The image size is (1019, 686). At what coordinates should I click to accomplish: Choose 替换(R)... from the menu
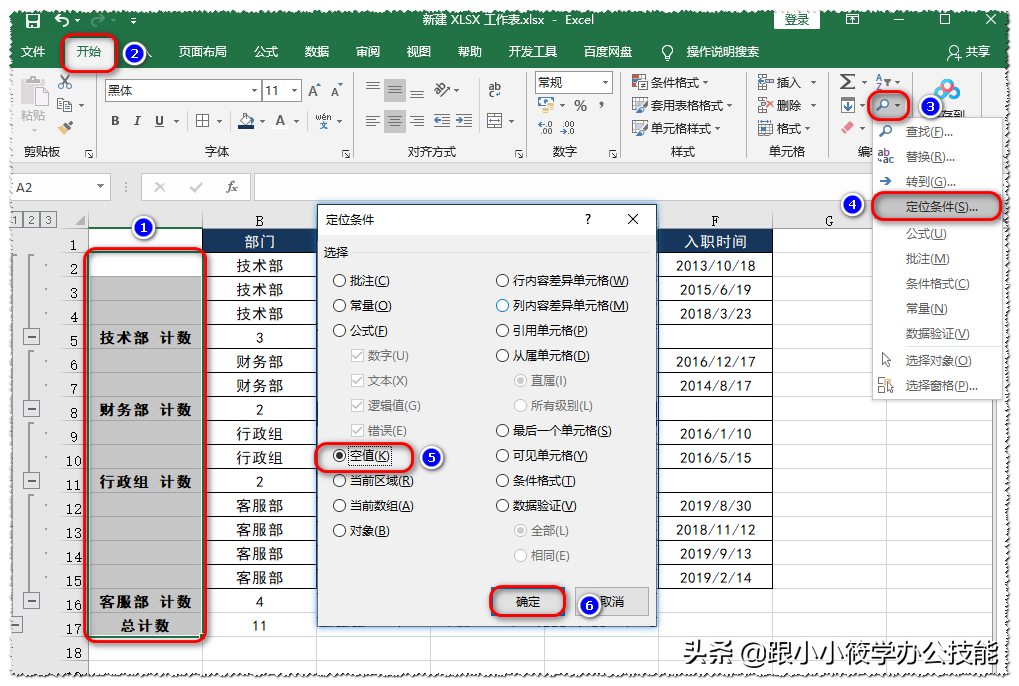pyautogui.click(x=936, y=157)
